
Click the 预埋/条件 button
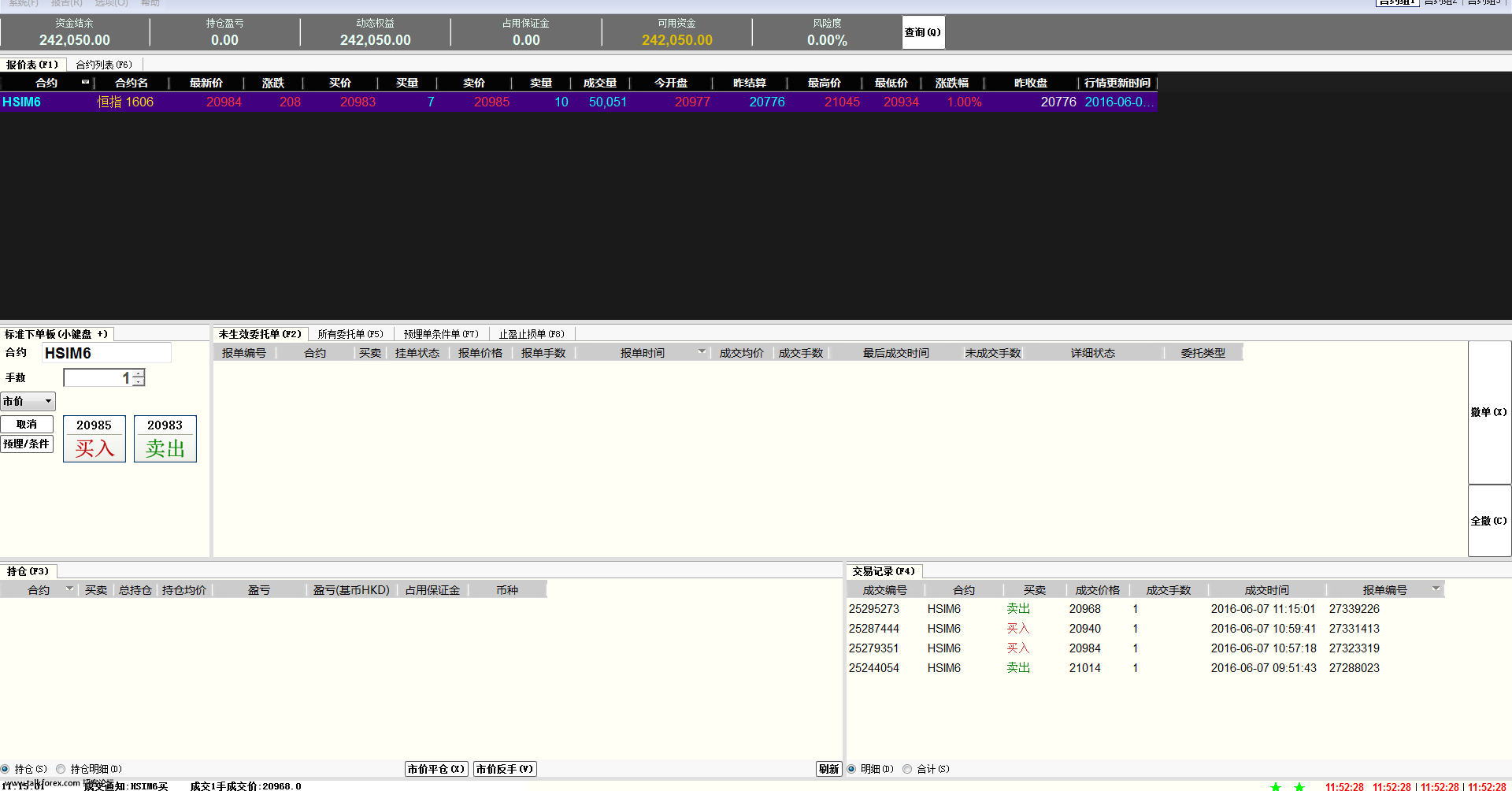pos(27,444)
